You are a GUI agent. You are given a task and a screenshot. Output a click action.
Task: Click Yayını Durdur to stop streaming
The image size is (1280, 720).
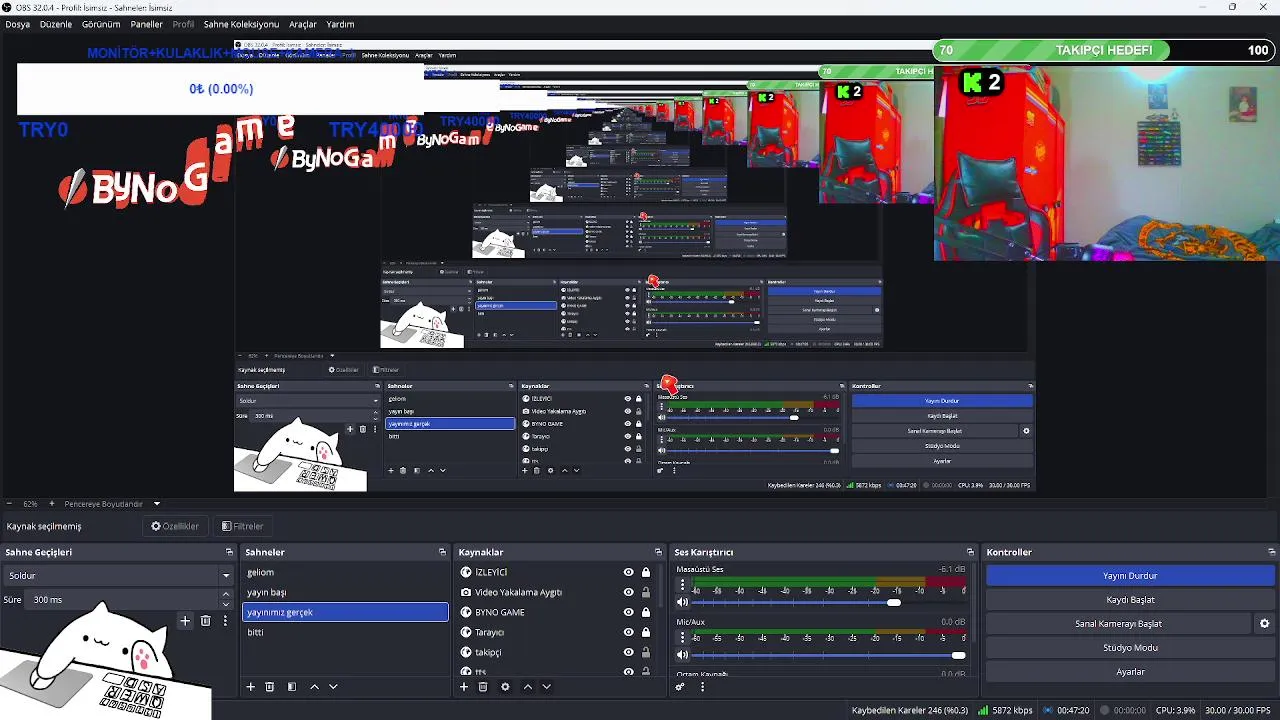coord(1130,576)
